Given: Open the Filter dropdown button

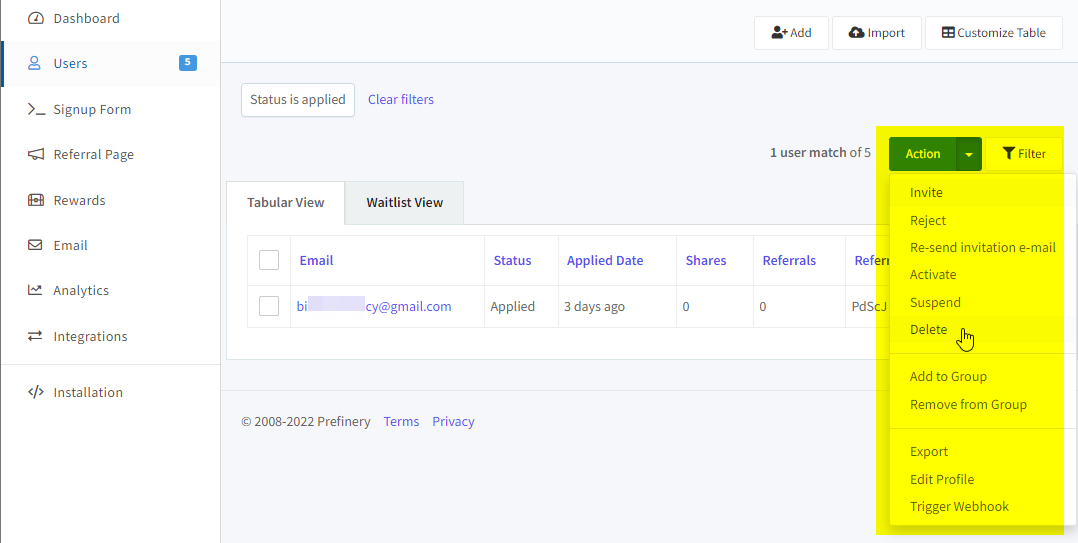Looking at the screenshot, I should point(1024,154).
